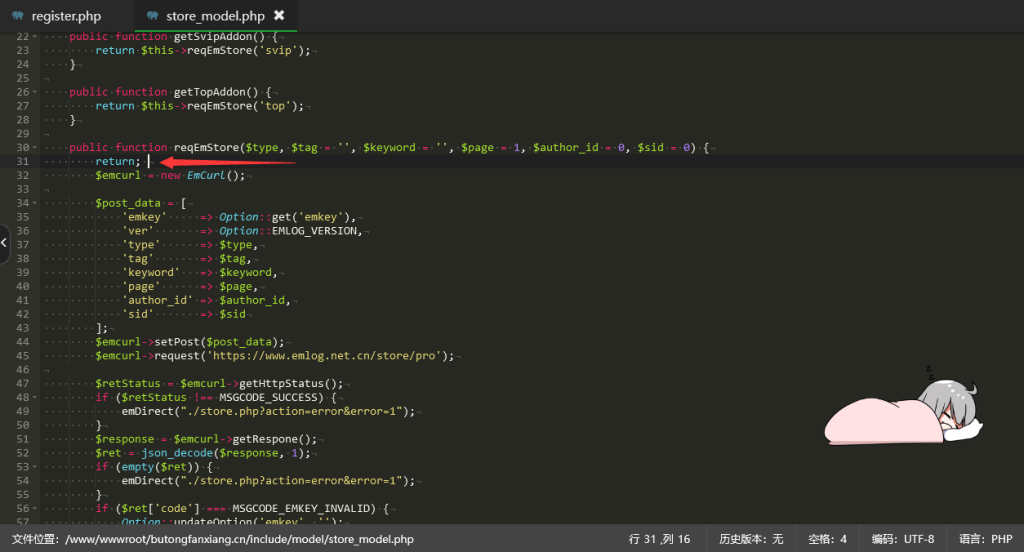Click the PHP icon on store_model.php tab

click(151, 16)
